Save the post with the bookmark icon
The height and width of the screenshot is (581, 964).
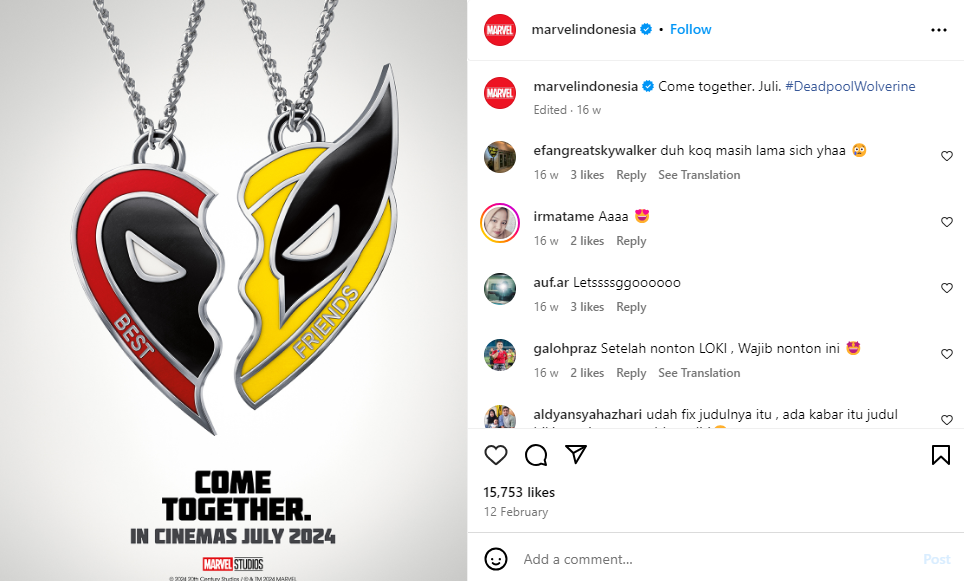(941, 455)
